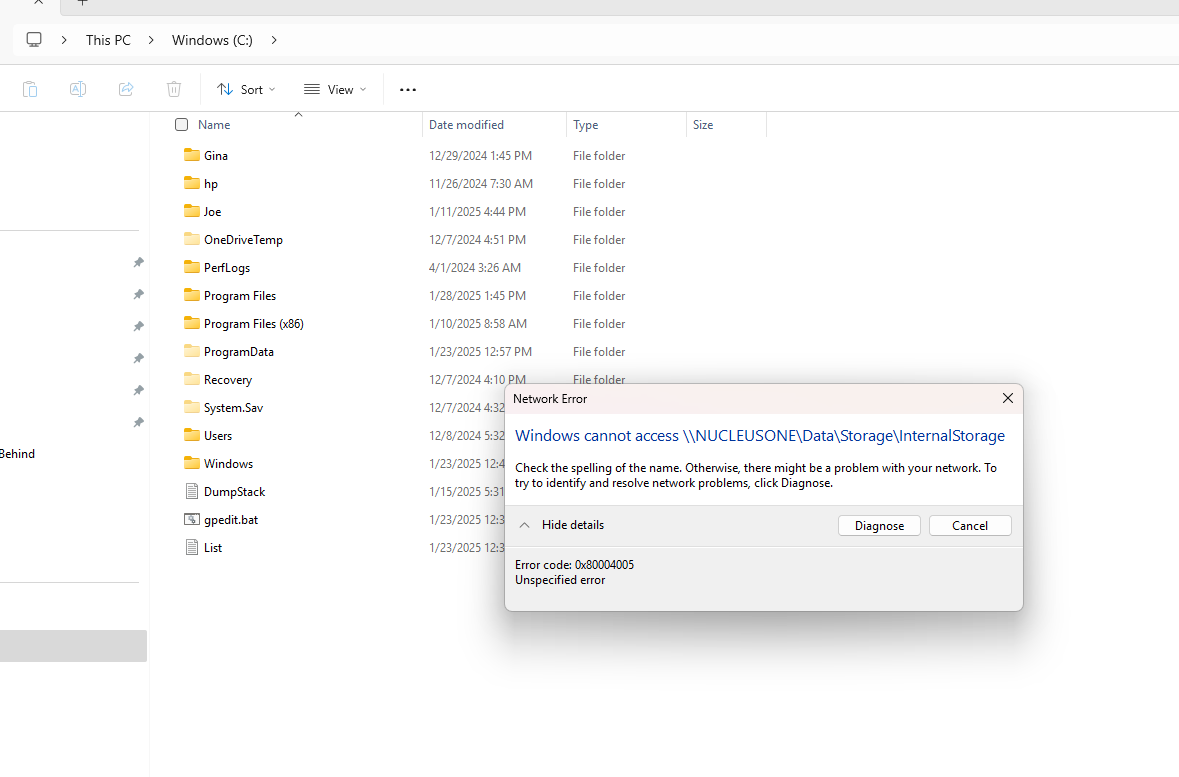The height and width of the screenshot is (777, 1179).
Task: Click the OneDriveTemp folder name
Action: (244, 240)
